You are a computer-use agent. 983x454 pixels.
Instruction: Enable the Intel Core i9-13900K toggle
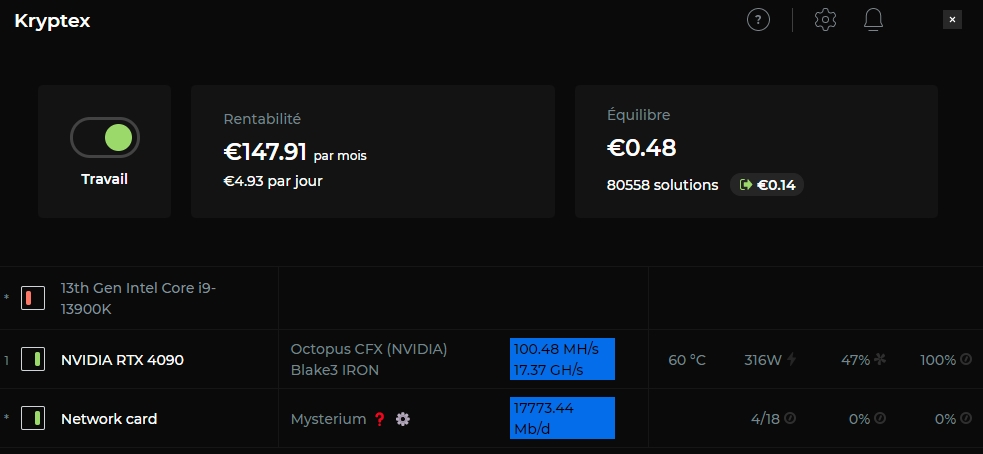tap(33, 298)
